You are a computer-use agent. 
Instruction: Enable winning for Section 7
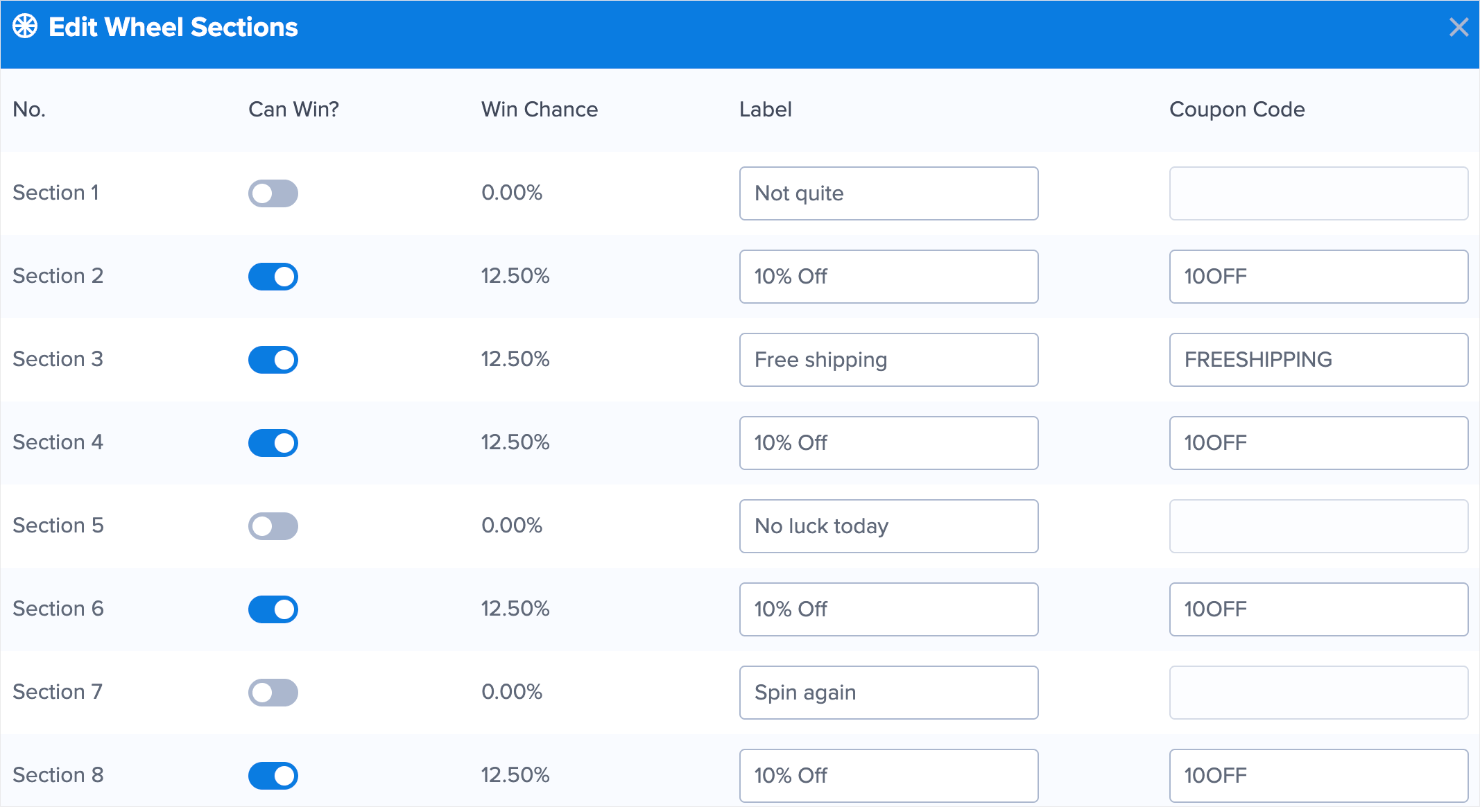[x=273, y=692]
